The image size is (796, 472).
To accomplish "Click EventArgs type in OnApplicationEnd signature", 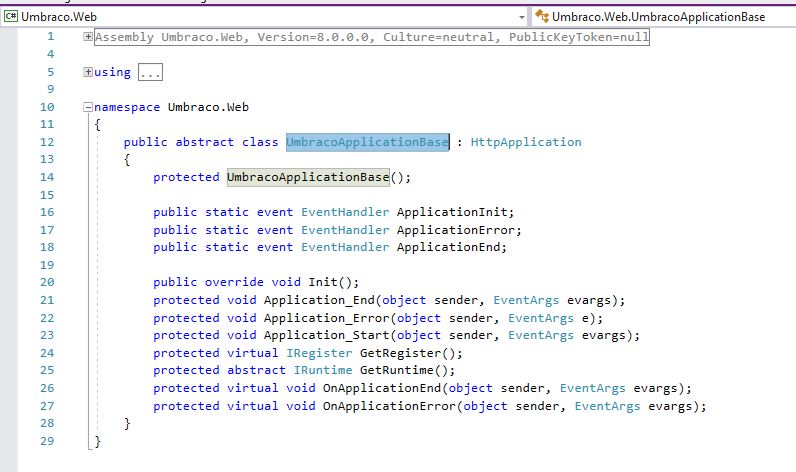I will 592,388.
